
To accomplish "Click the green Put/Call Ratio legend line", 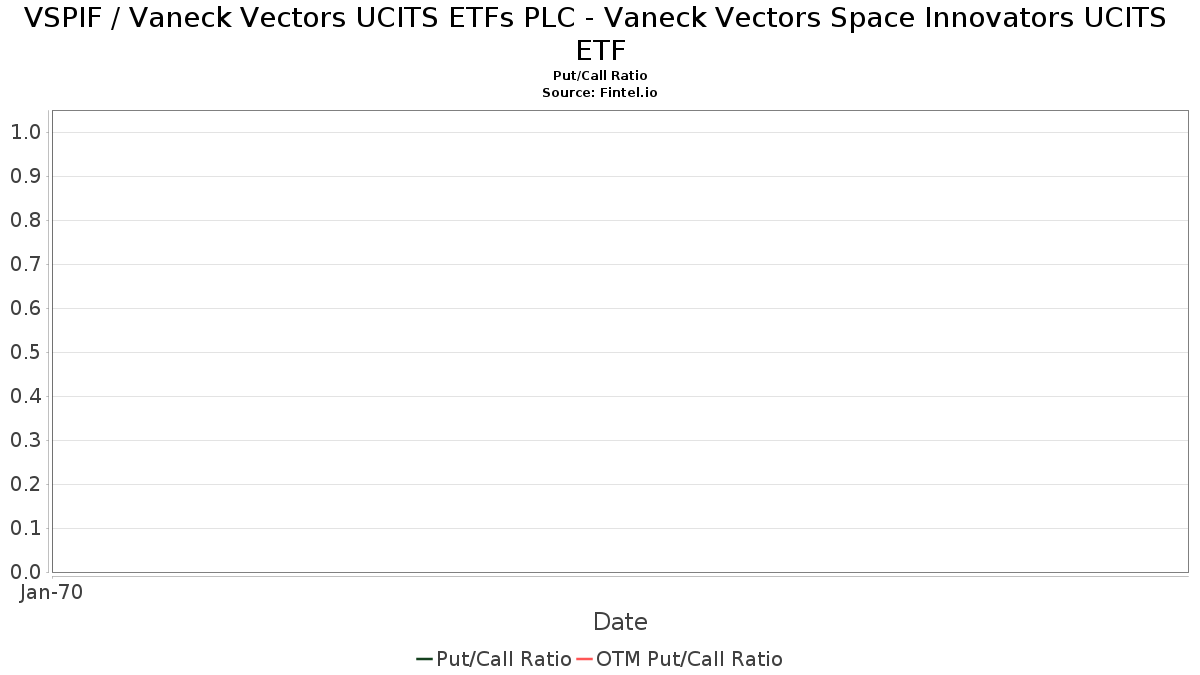I will 424,659.
